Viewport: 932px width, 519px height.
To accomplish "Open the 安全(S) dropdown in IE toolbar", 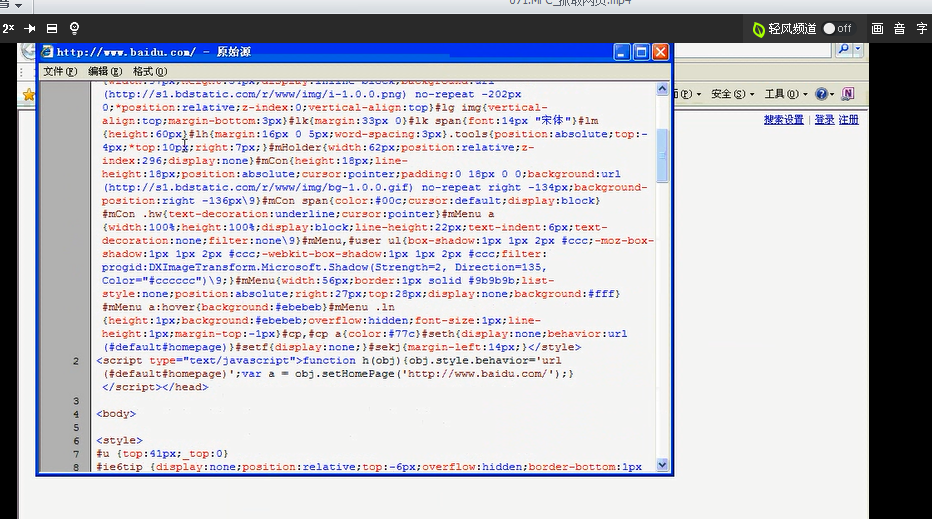I will coord(732,94).
